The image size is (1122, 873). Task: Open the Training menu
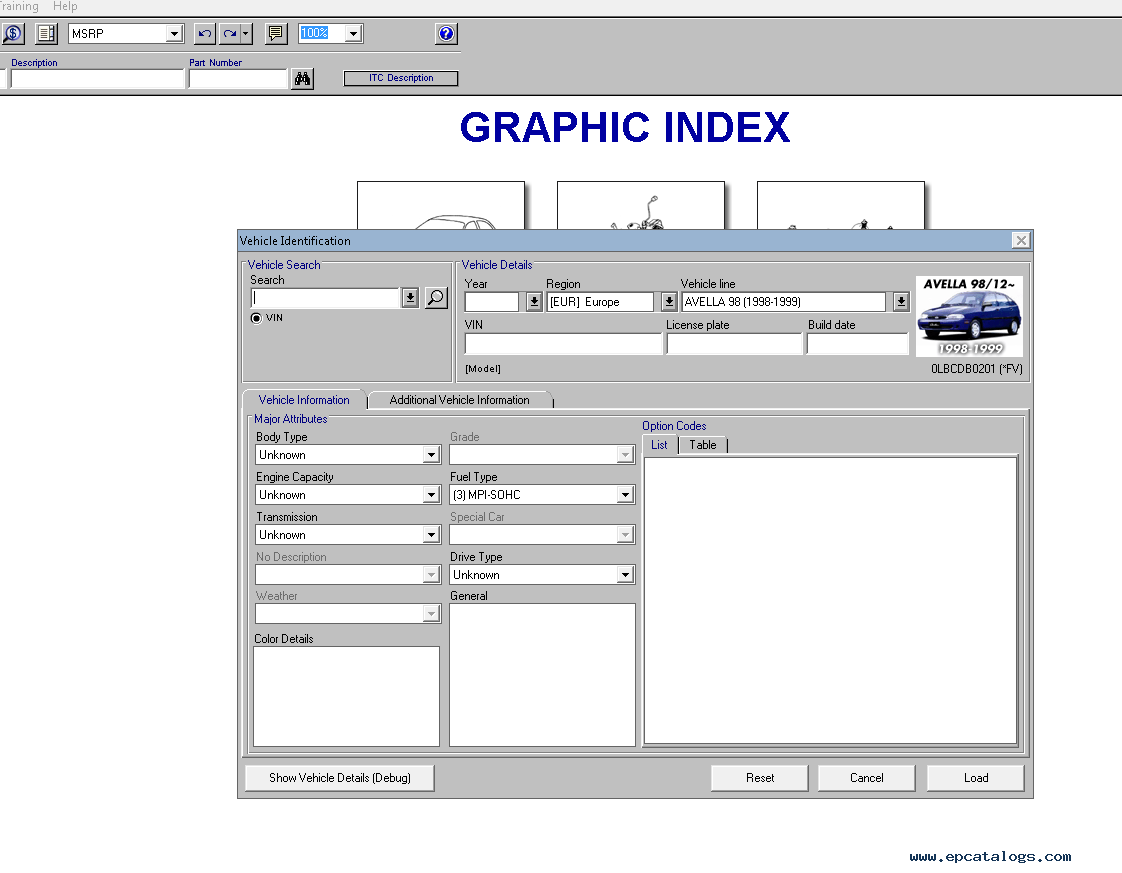pyautogui.click(x=19, y=6)
